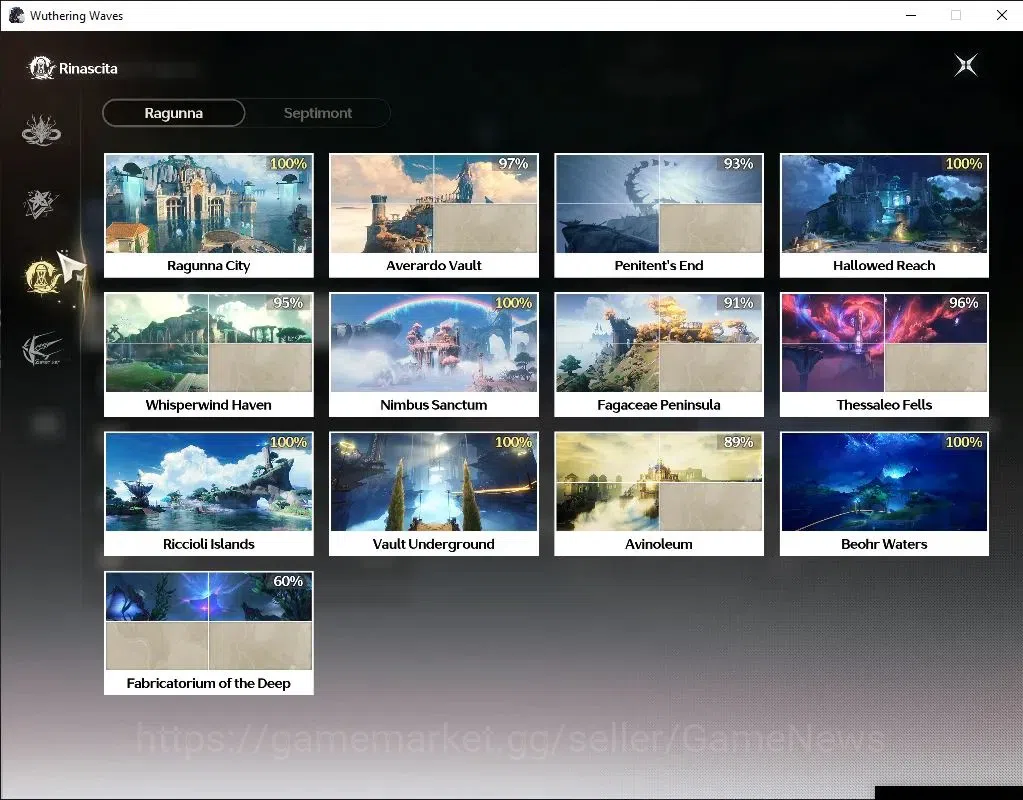Open the Thessaleo Fells thumbnail

tap(884, 343)
